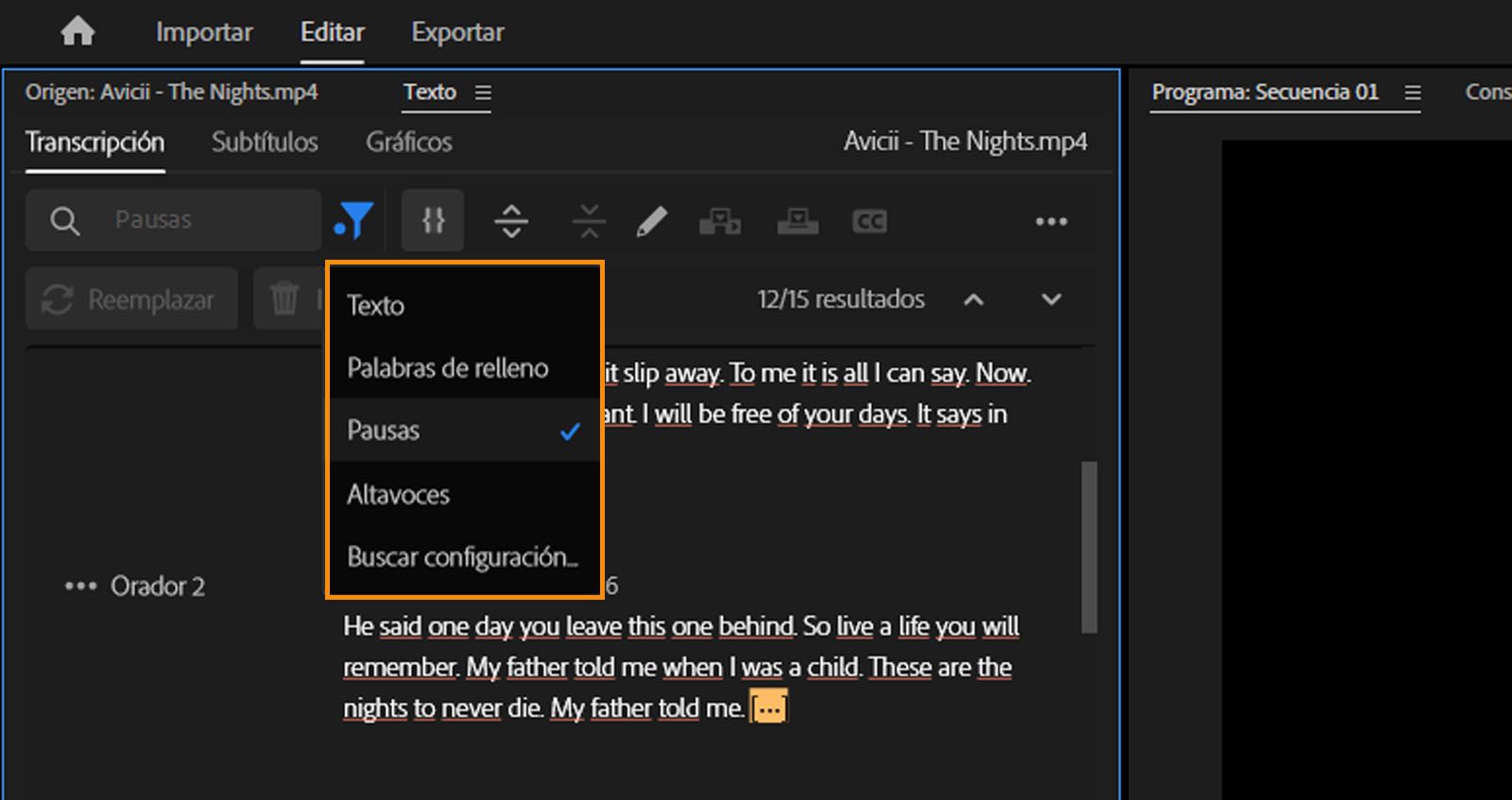1512x800 pixels.
Task: Open the Orador 2 options ellipsis
Action: 80,586
